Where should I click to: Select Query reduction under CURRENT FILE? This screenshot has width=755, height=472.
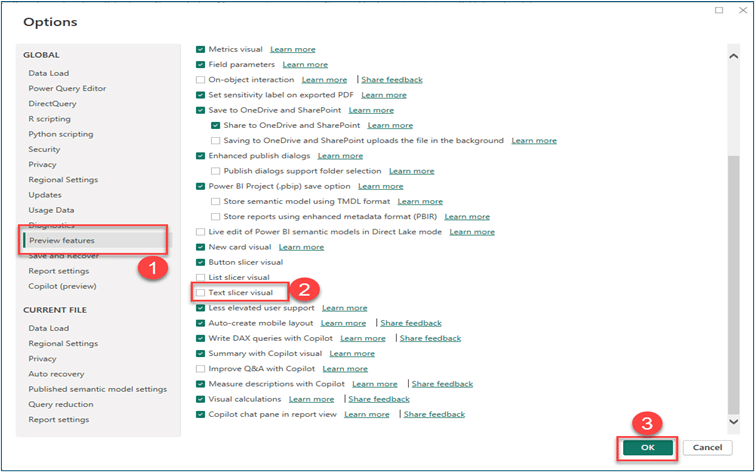pyautogui.click(x=60, y=404)
